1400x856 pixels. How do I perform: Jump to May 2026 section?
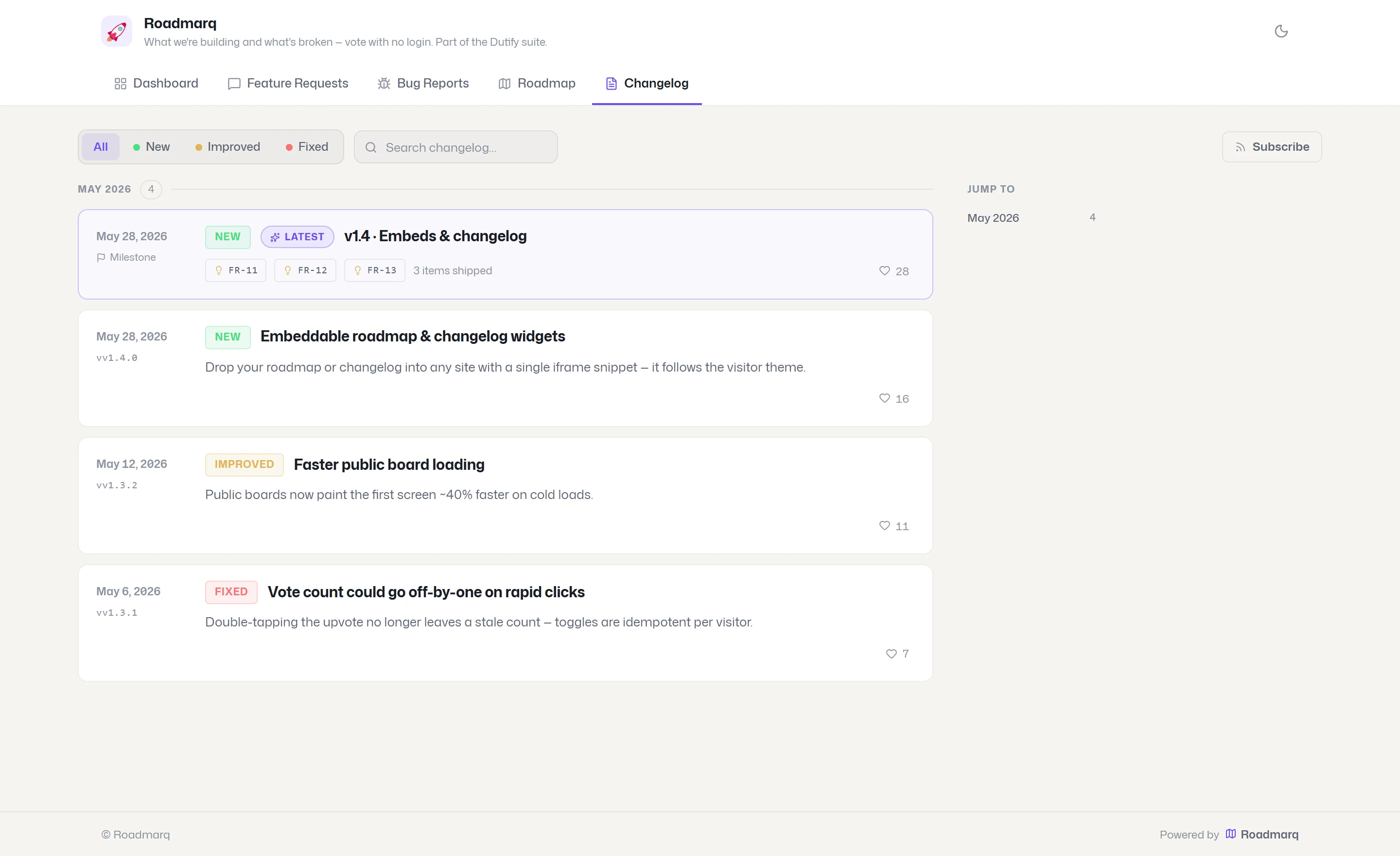pos(1031,218)
